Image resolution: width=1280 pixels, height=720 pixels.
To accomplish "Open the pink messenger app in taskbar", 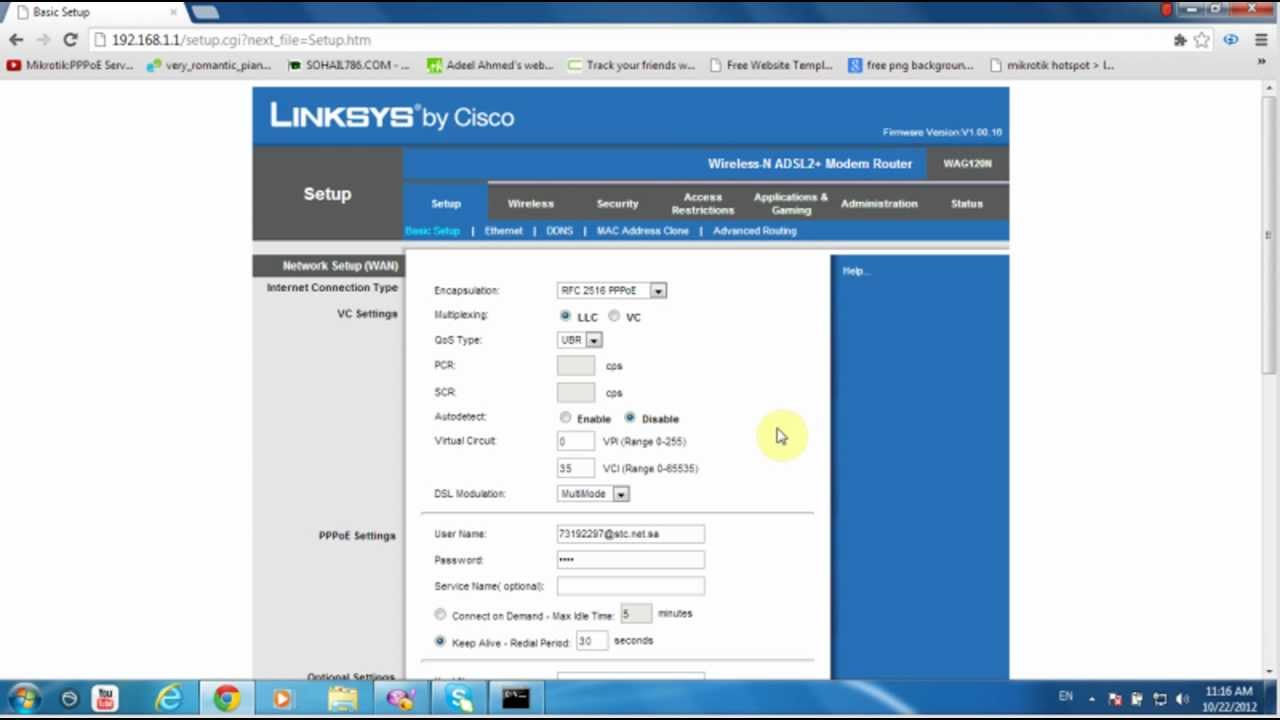I will pos(401,698).
